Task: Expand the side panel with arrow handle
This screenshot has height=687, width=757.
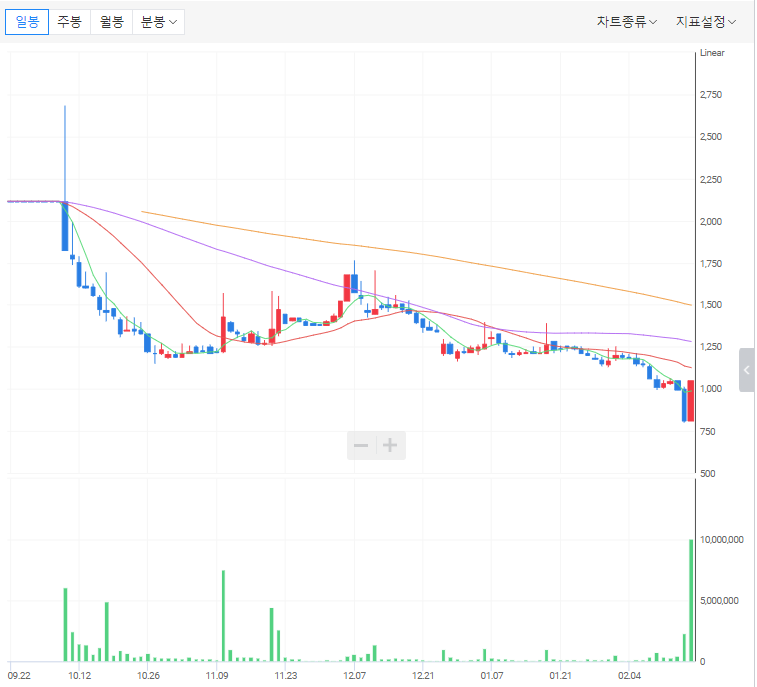Action: tap(747, 370)
